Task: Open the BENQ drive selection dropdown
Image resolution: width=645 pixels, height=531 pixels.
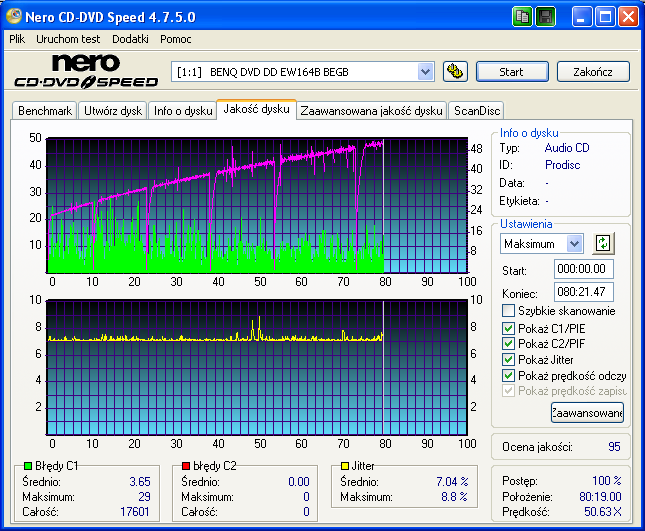Action: tap(425, 72)
